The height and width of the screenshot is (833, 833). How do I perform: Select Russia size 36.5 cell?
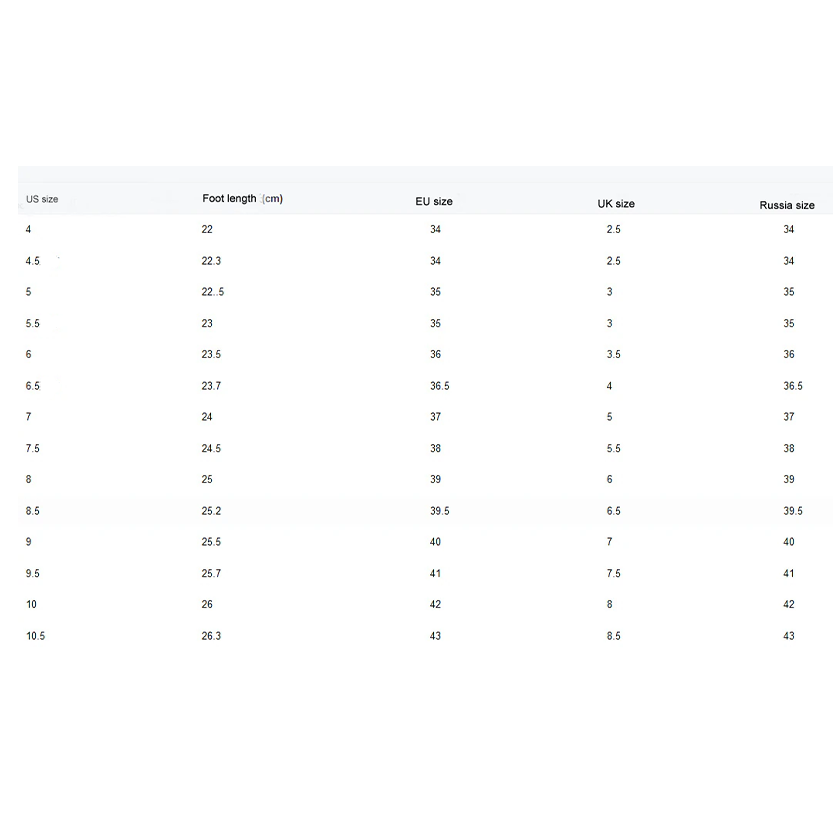tap(793, 386)
